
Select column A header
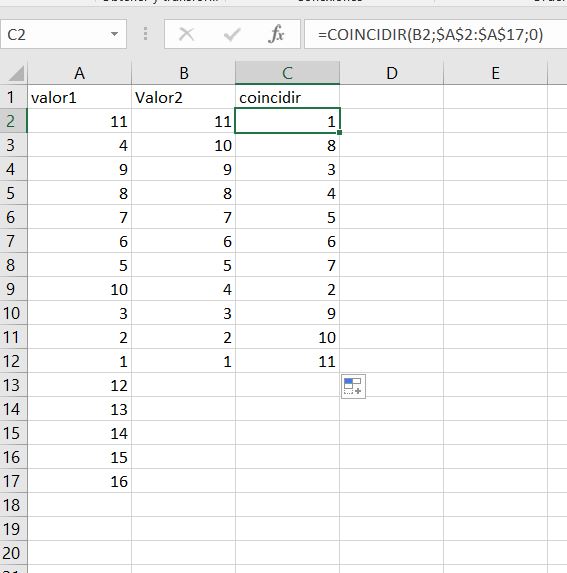pos(80,73)
